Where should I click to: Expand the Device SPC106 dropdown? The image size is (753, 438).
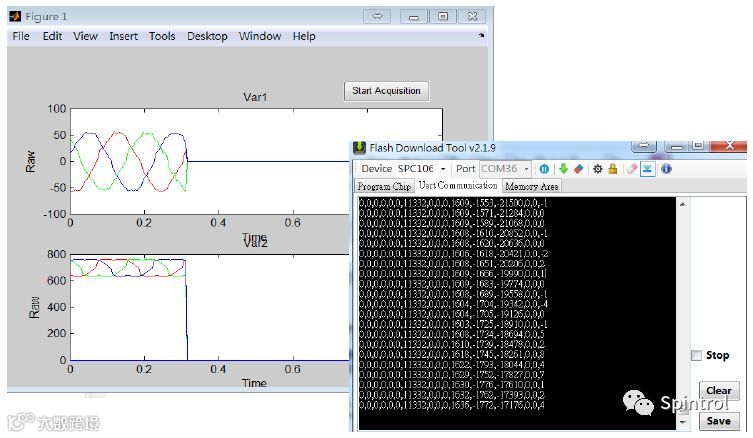[443, 169]
